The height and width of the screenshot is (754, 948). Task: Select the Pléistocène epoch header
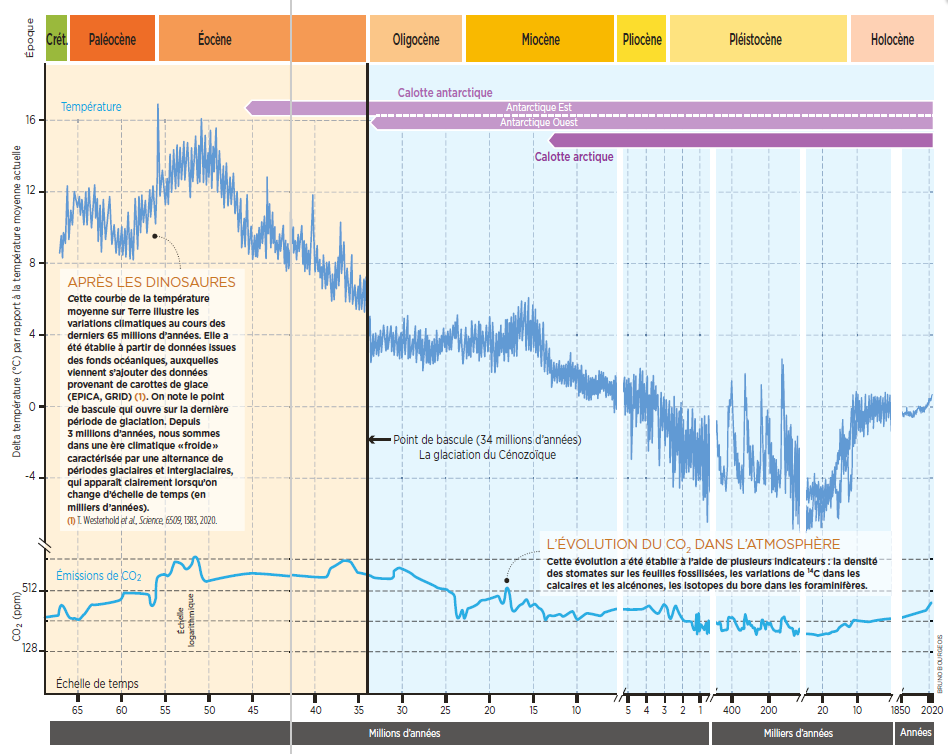pyautogui.click(x=758, y=40)
